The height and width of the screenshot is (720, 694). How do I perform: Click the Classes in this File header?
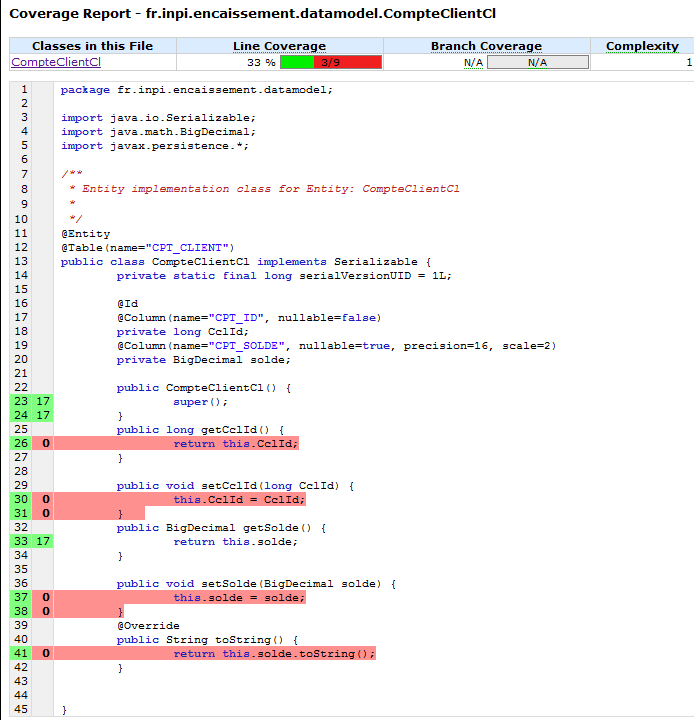(92, 46)
